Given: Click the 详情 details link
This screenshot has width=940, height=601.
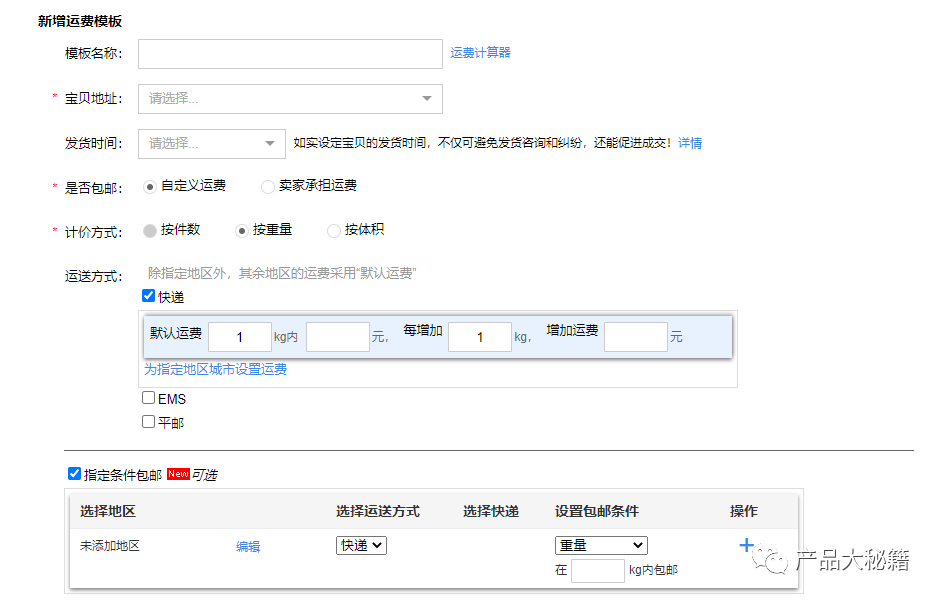Looking at the screenshot, I should 690,143.
